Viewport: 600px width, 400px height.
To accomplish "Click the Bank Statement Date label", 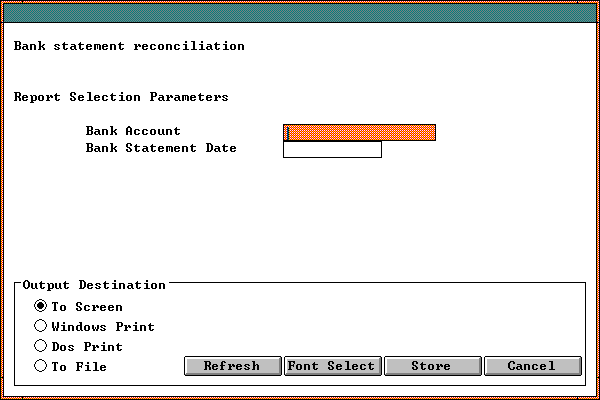I will 161,148.
